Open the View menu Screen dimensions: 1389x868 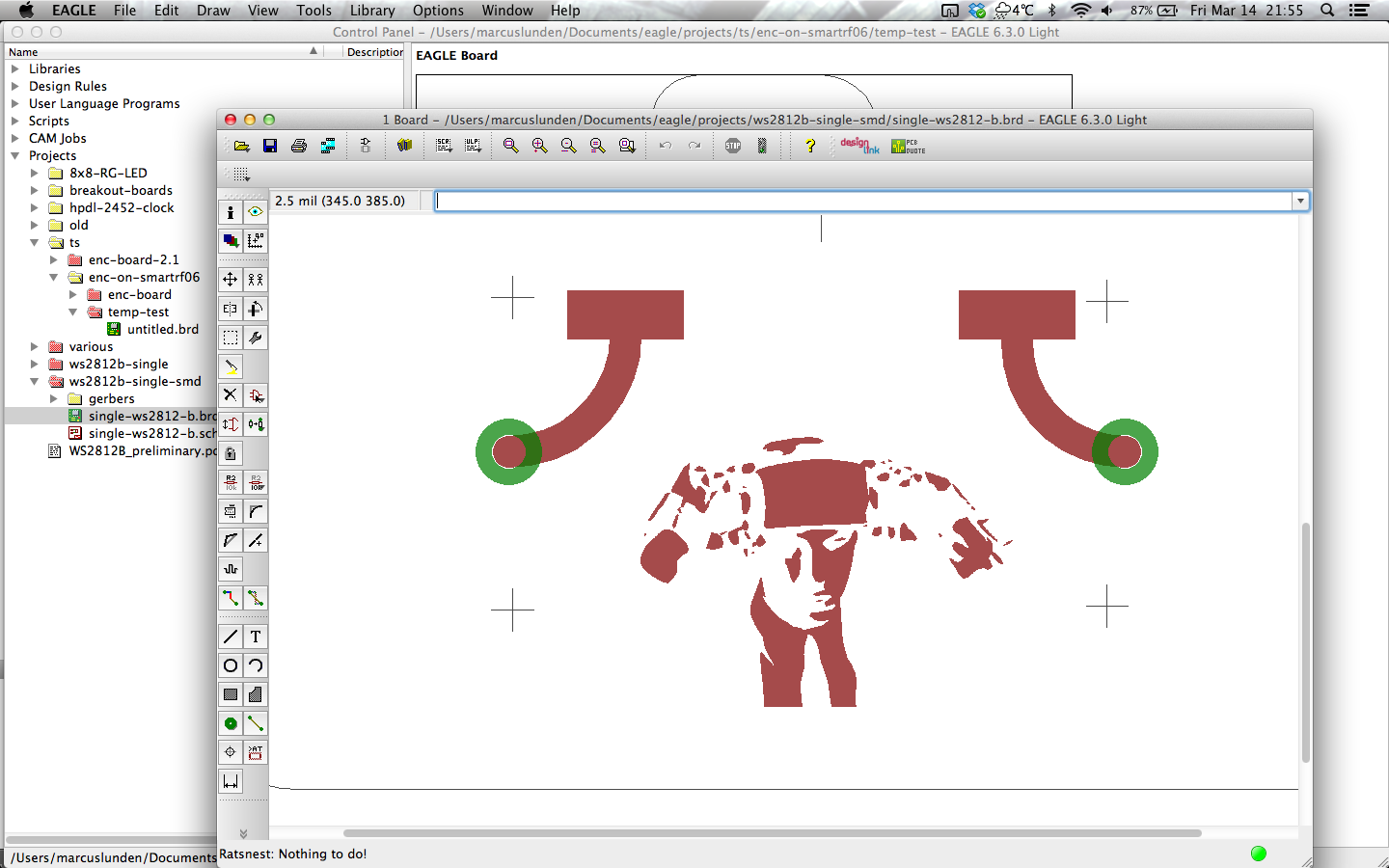coord(262,11)
